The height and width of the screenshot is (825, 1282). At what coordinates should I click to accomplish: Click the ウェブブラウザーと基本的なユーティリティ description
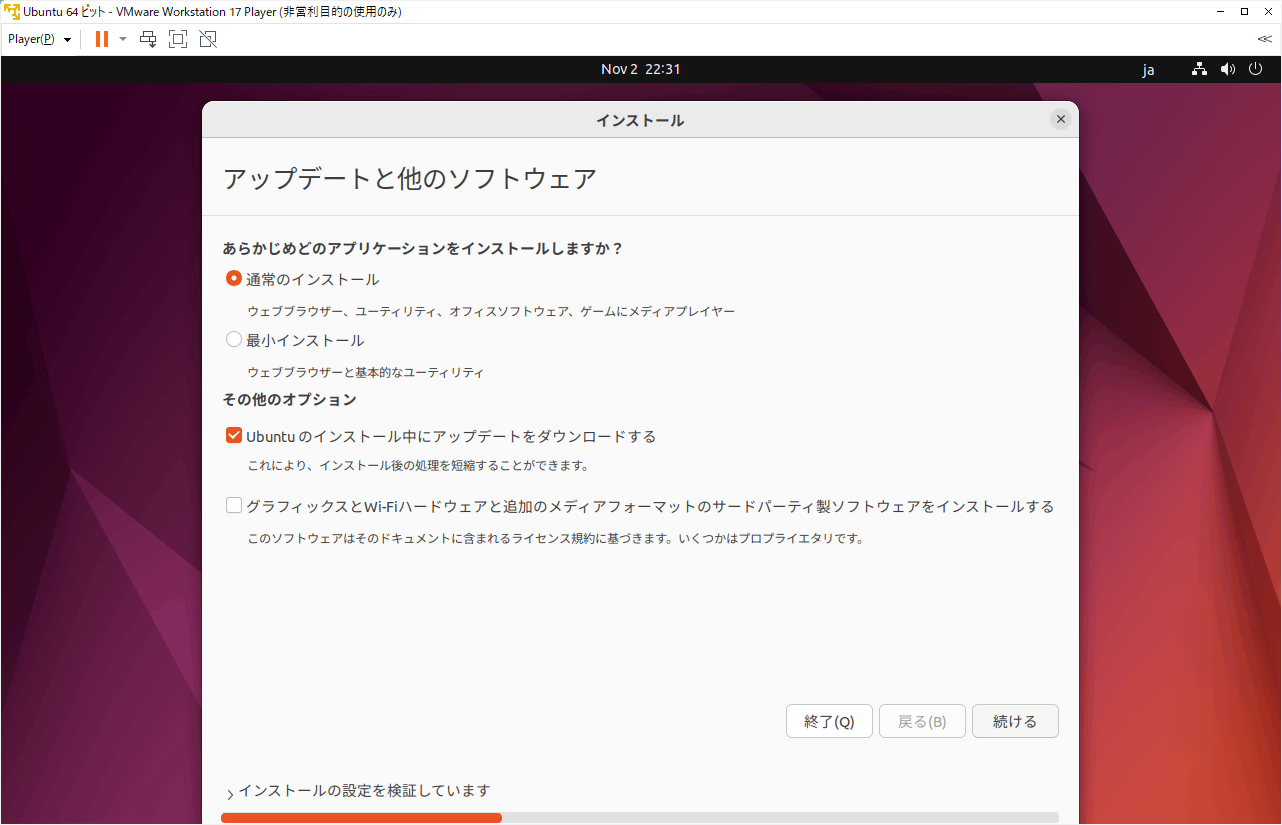coord(366,372)
